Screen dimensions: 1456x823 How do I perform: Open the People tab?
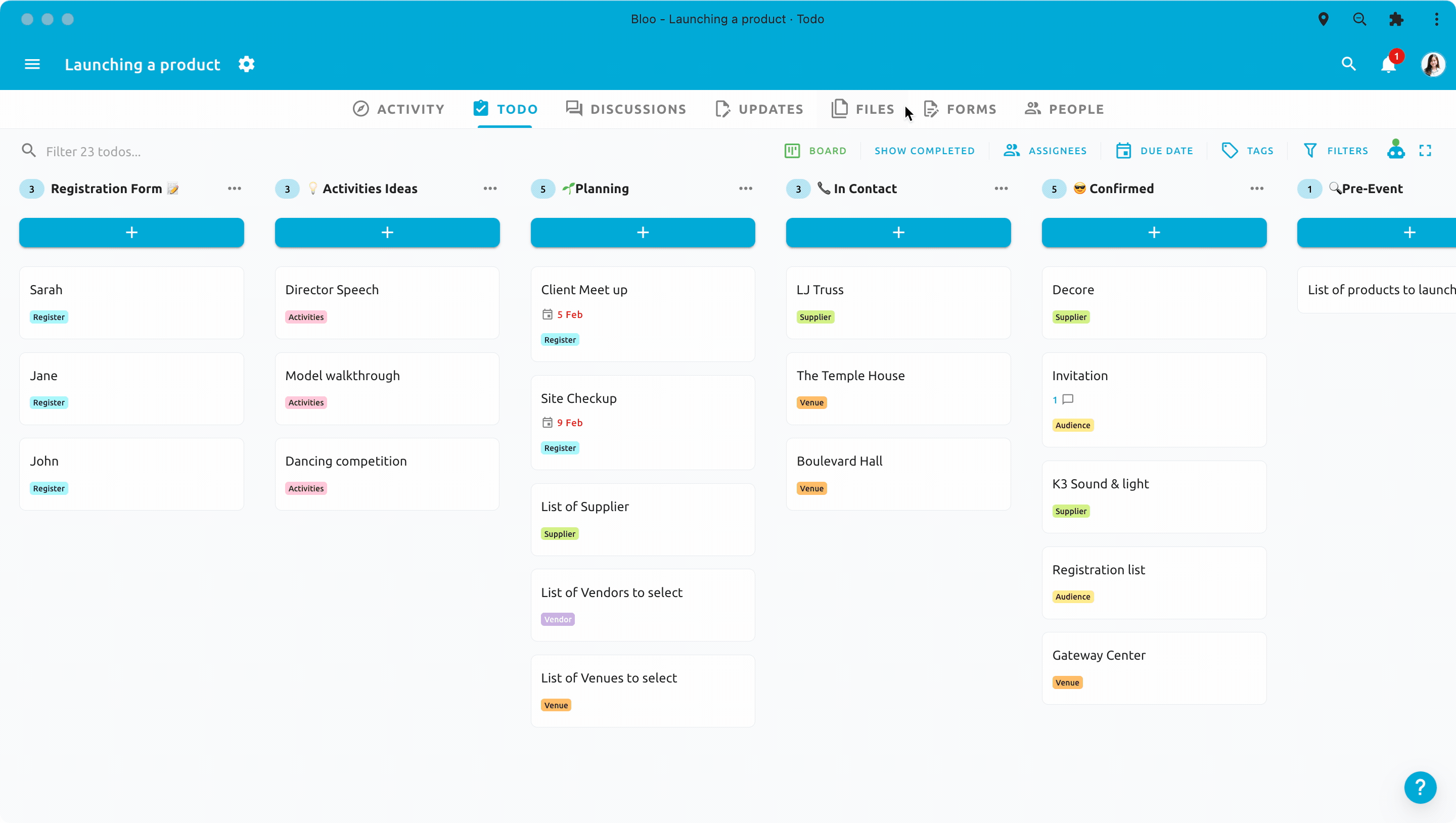(x=1064, y=109)
